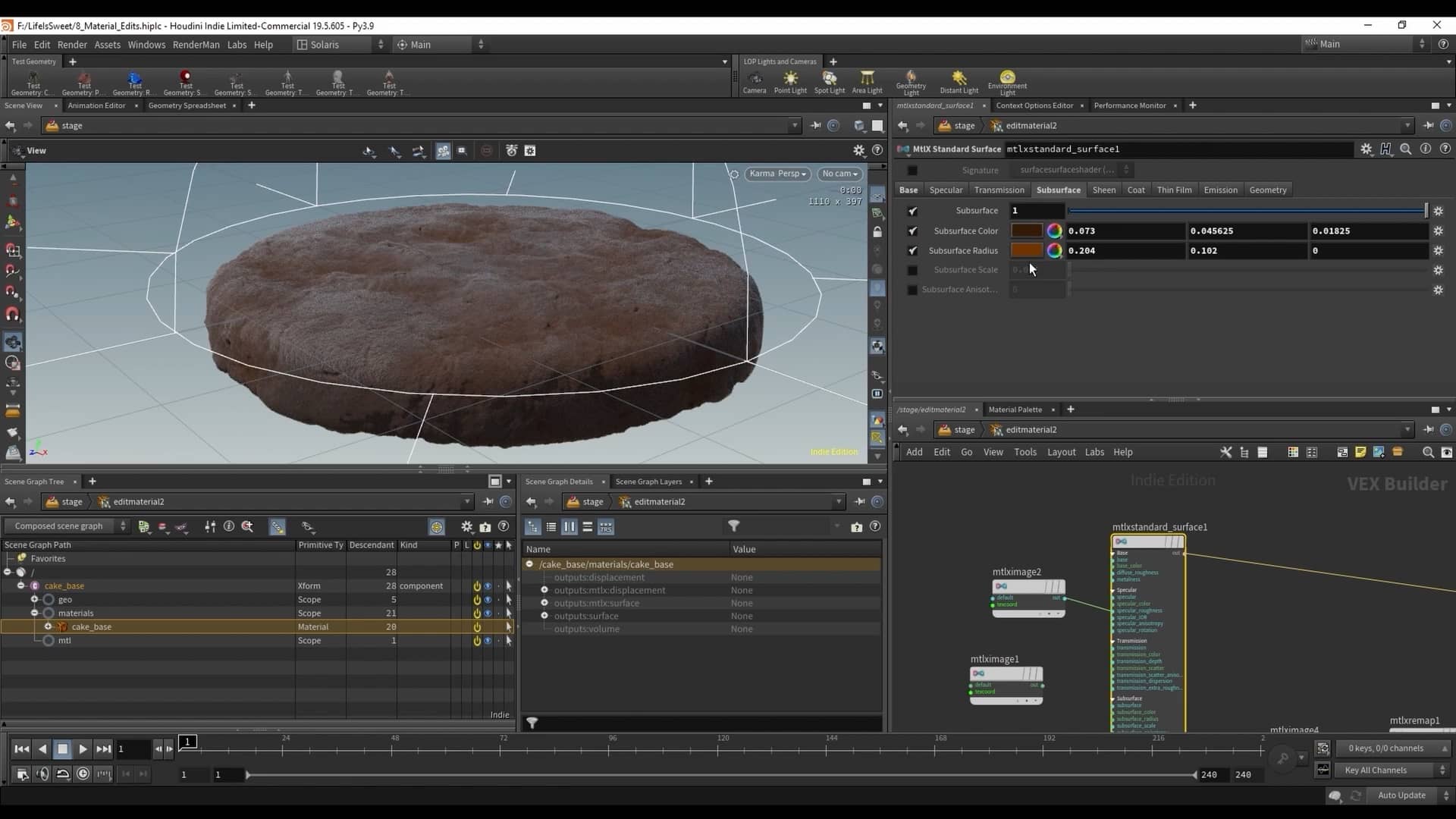Create a Distant Light from the shelf

coord(959,81)
